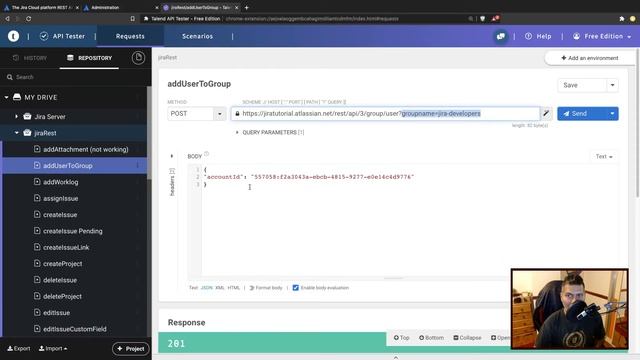640x360 pixels.
Task: Click the Jira Server project icon
Action: [27, 116]
